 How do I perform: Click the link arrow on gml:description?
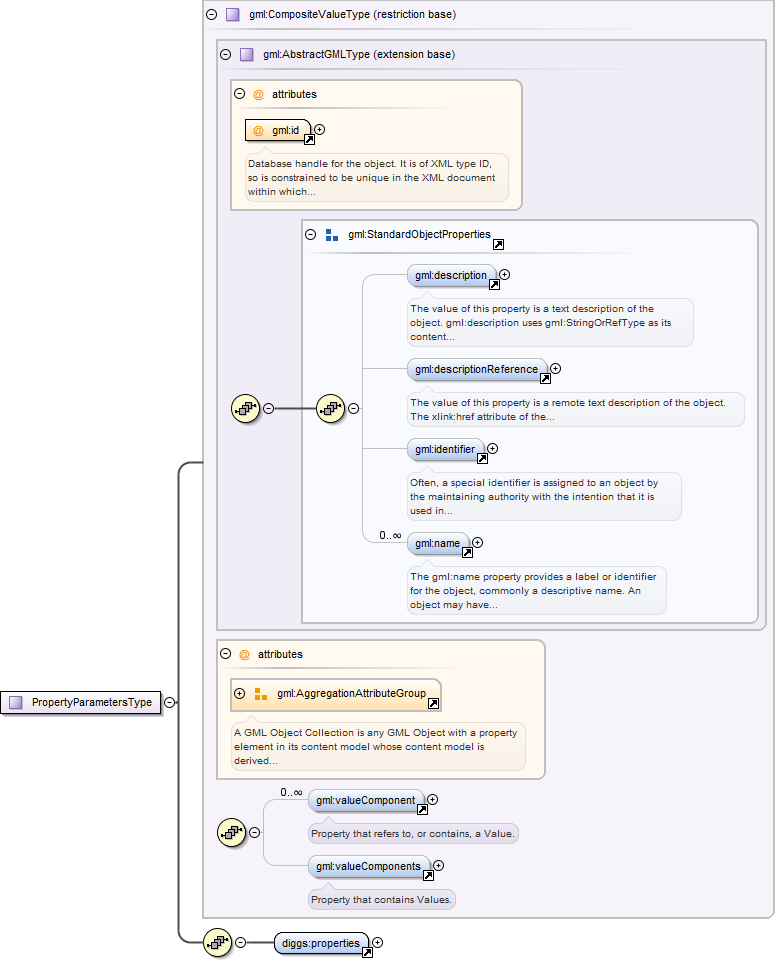point(494,285)
